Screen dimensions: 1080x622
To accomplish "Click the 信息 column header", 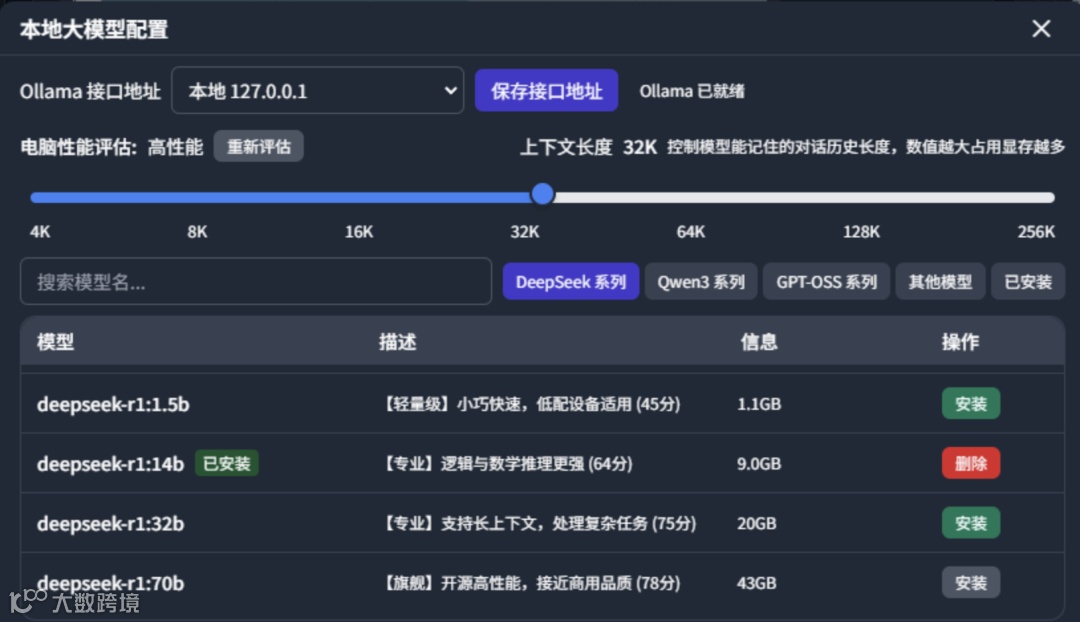I will point(758,342).
